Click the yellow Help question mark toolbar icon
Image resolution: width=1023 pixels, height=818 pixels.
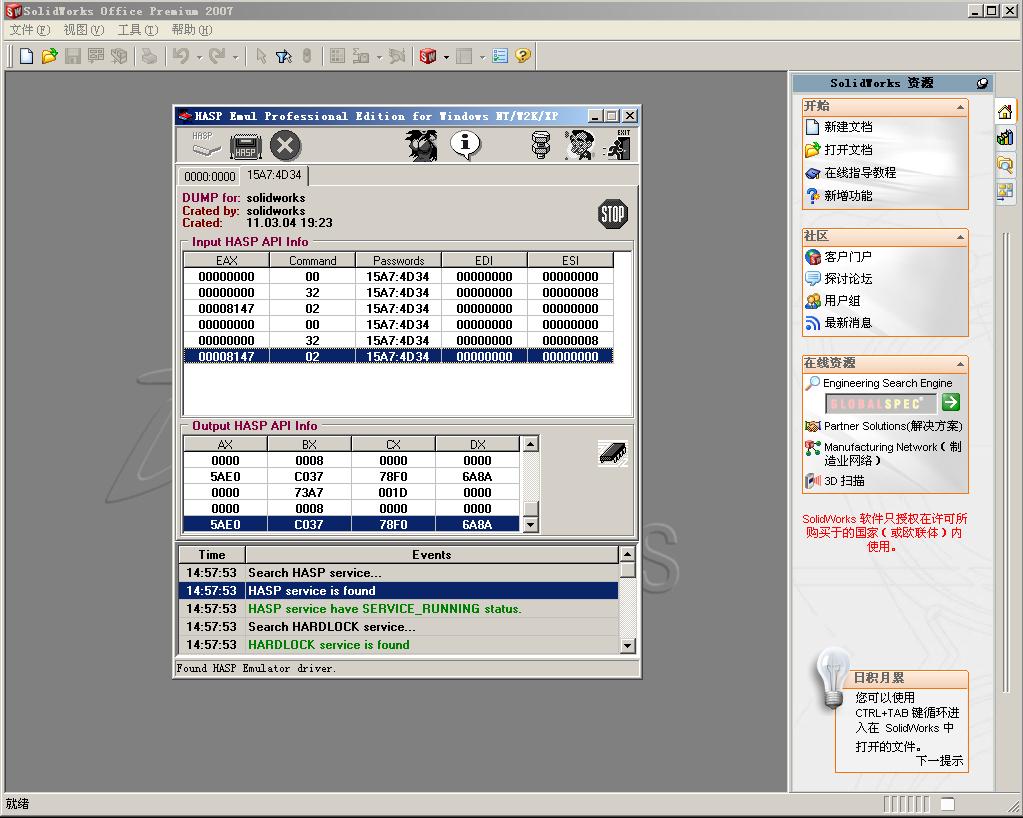point(523,56)
